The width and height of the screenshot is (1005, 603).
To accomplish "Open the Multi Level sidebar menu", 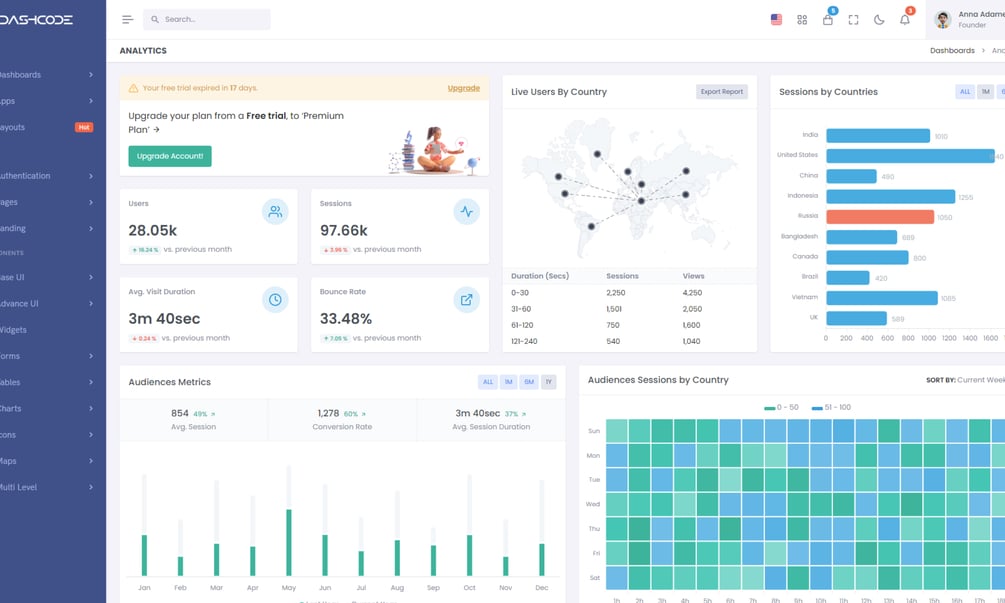I will pyautogui.click(x=46, y=488).
